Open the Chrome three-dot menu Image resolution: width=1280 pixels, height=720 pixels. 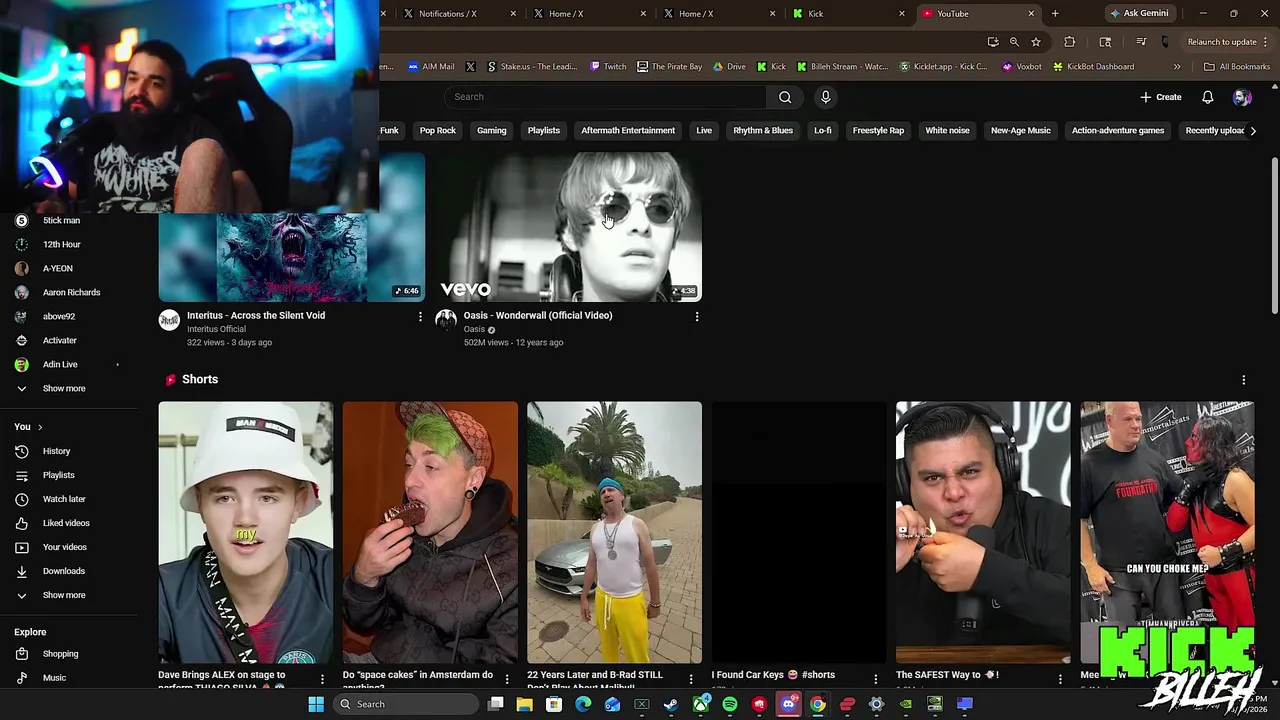(x=1265, y=42)
